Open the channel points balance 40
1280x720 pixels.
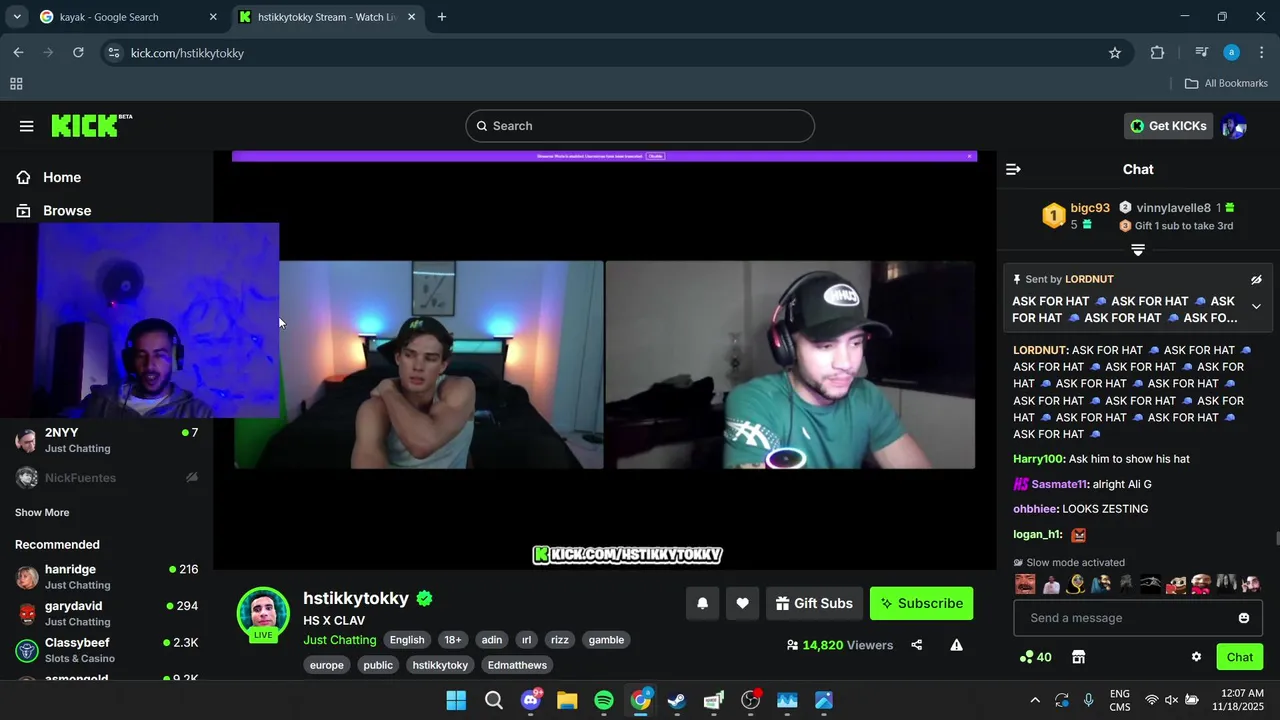(x=1035, y=657)
